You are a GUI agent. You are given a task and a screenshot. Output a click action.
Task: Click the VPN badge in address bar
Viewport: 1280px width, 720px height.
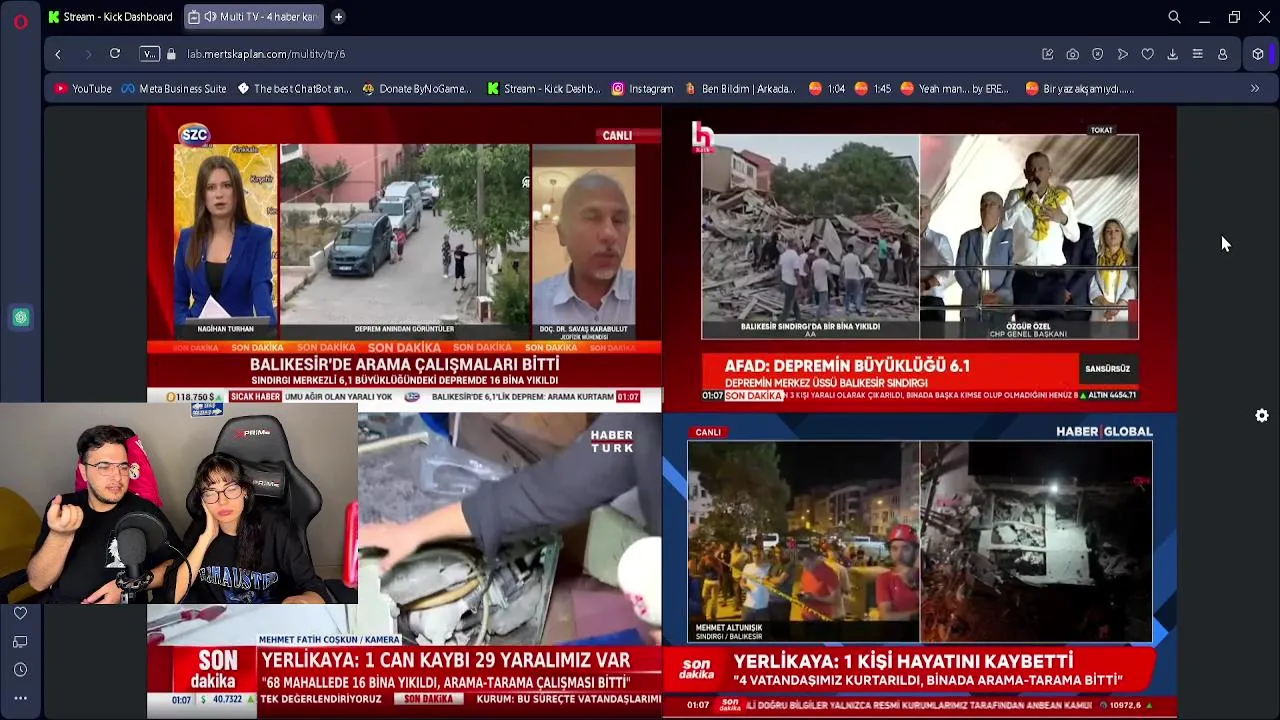click(x=149, y=54)
